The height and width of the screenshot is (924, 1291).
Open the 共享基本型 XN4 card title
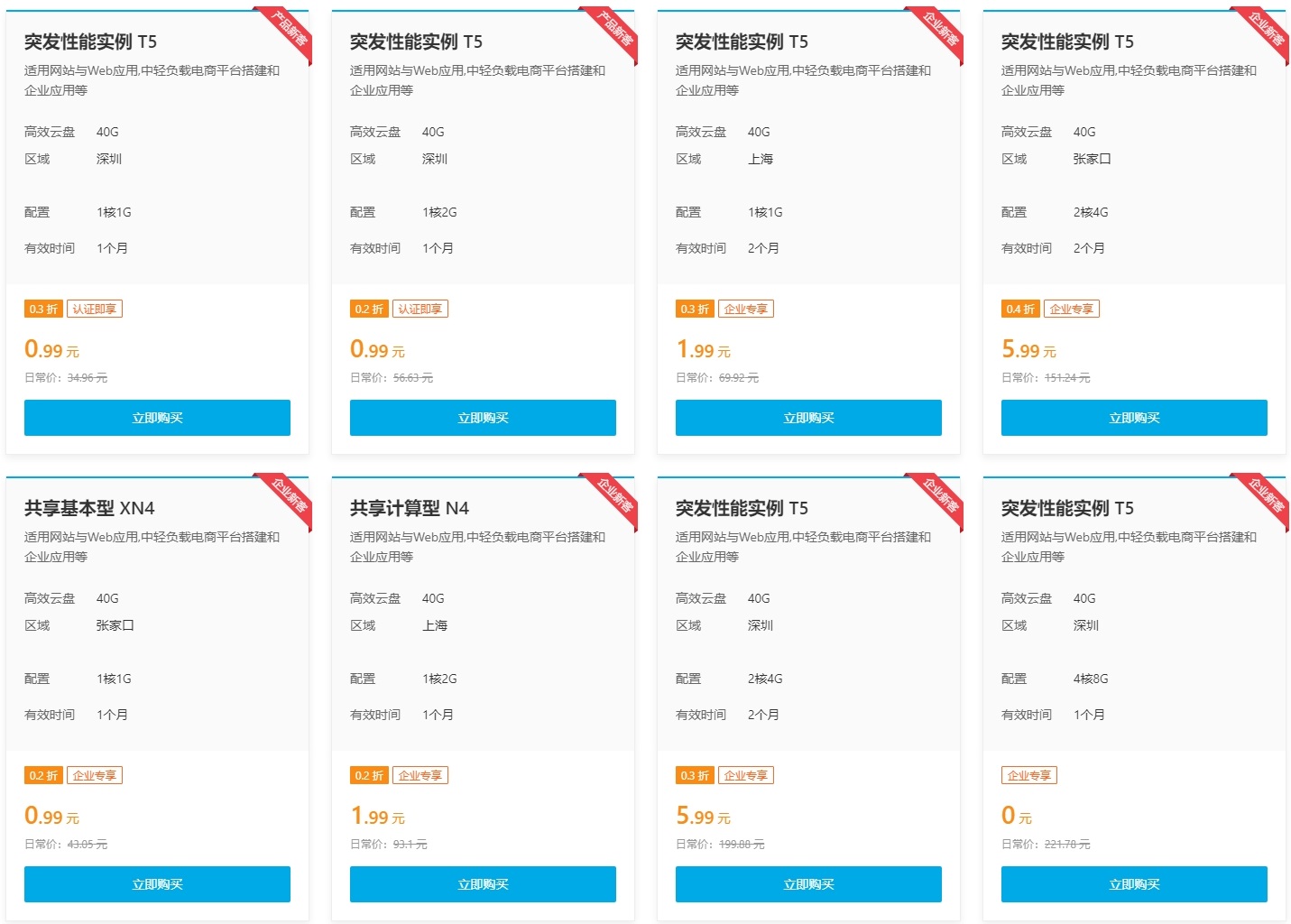click(89, 508)
